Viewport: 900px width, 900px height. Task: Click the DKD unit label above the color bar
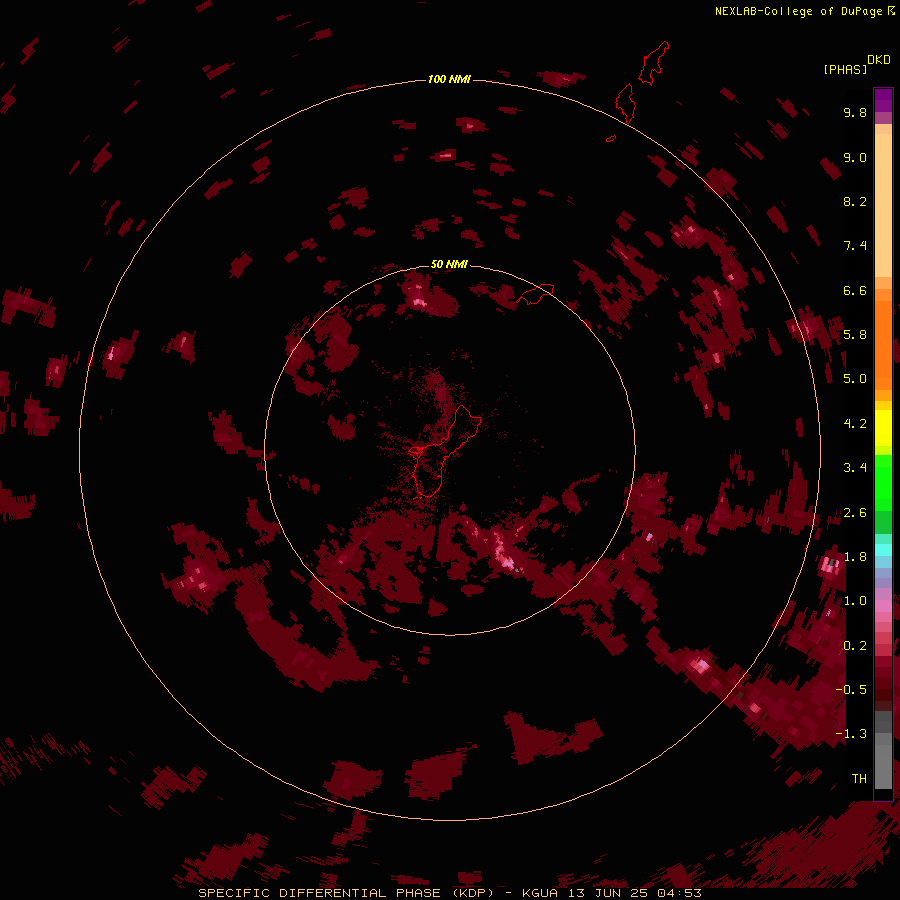point(879,60)
